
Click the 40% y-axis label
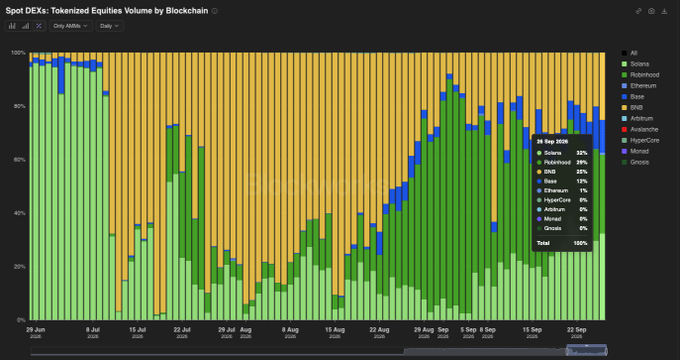point(20,213)
